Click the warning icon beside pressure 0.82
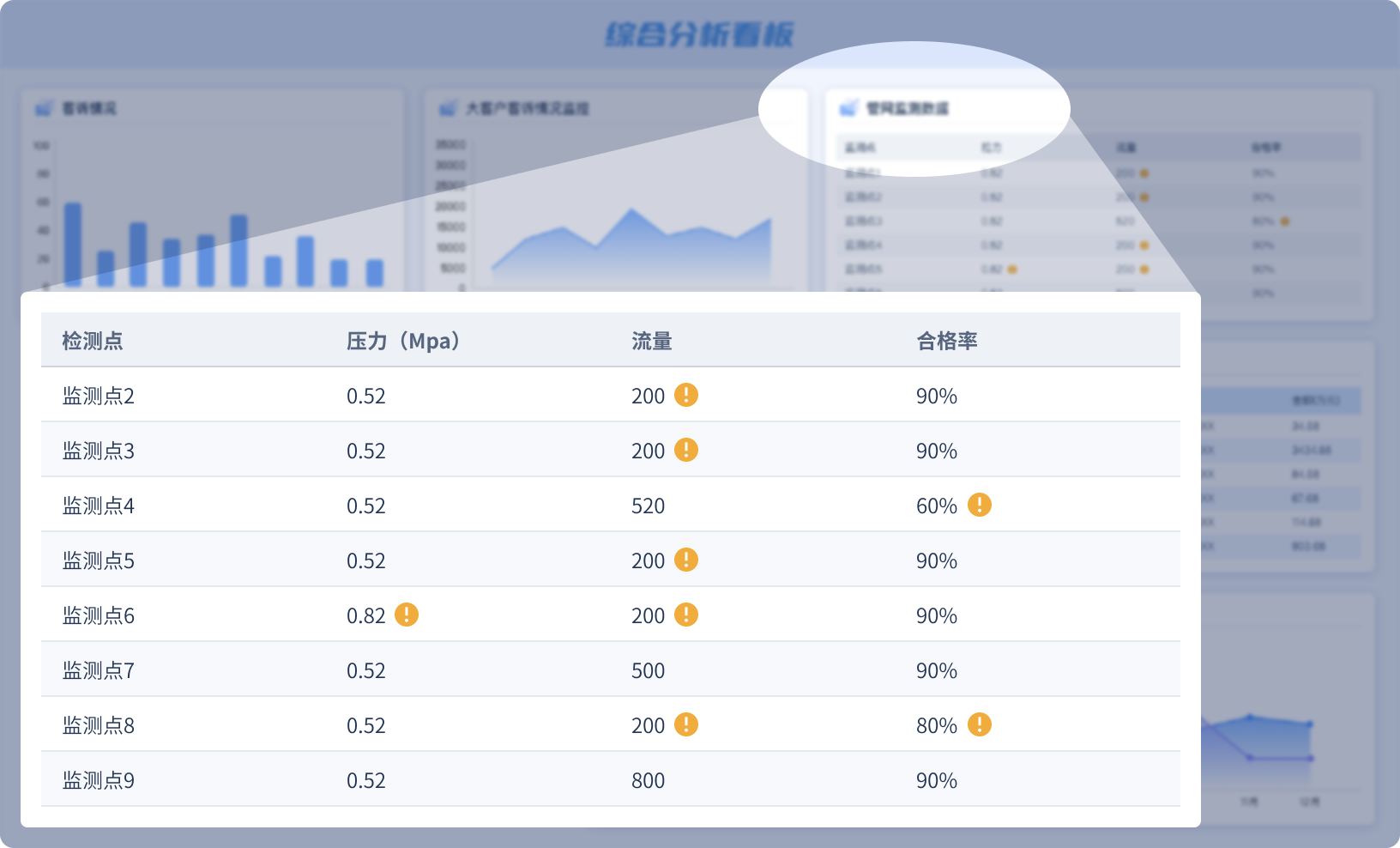The height and width of the screenshot is (848, 1400). pos(406,615)
